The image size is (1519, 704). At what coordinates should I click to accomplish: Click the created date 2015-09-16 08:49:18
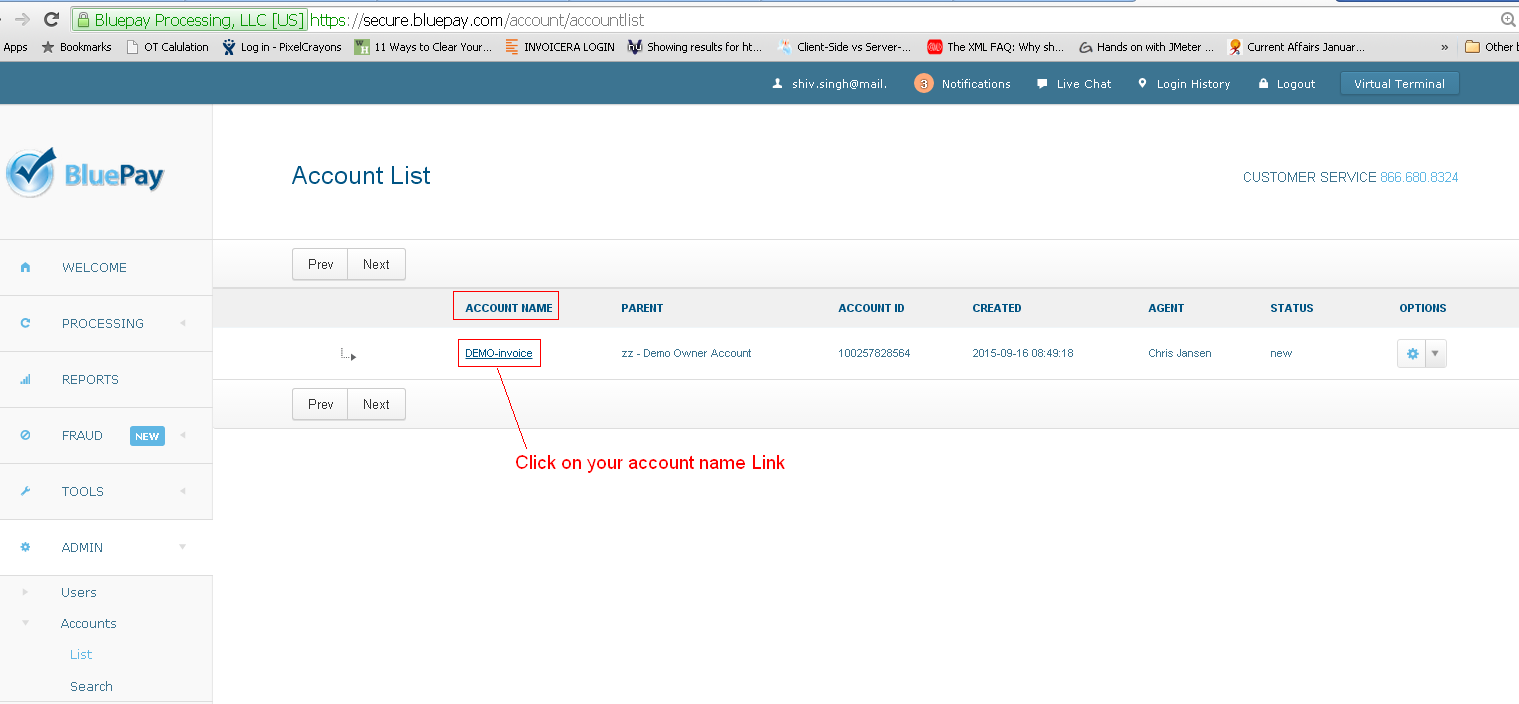(x=1023, y=353)
